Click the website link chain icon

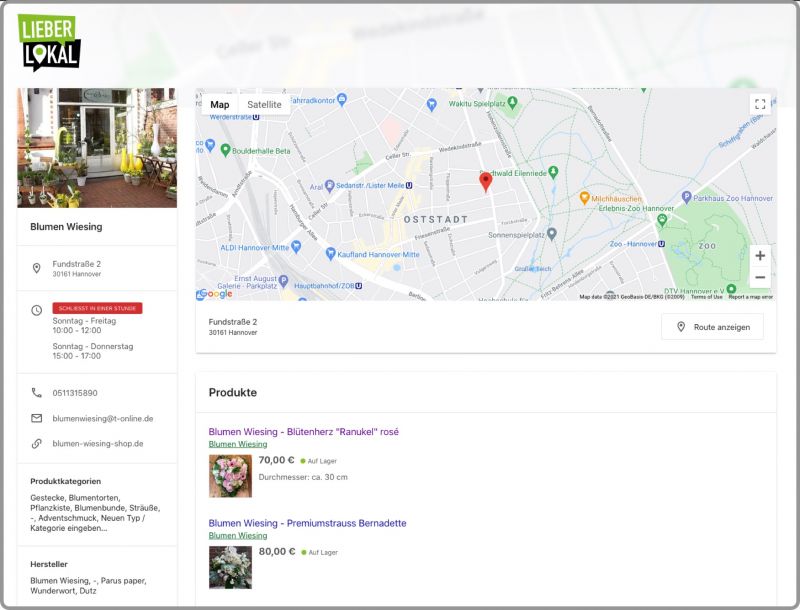click(x=36, y=444)
